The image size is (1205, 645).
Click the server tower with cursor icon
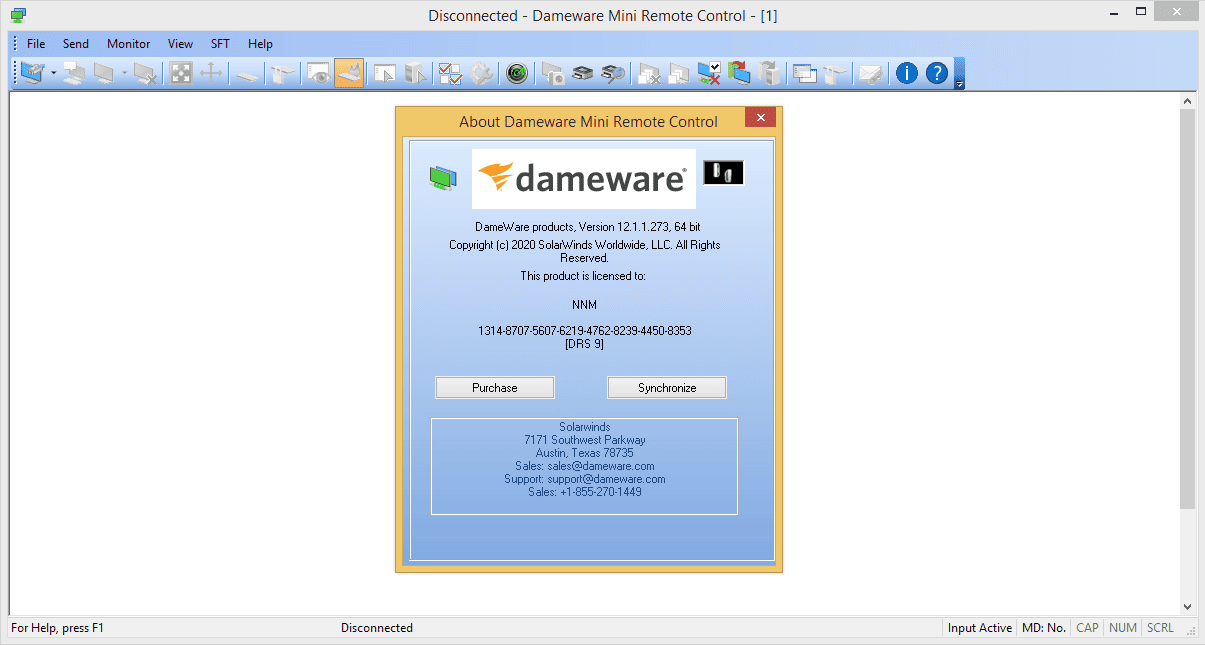tap(415, 73)
